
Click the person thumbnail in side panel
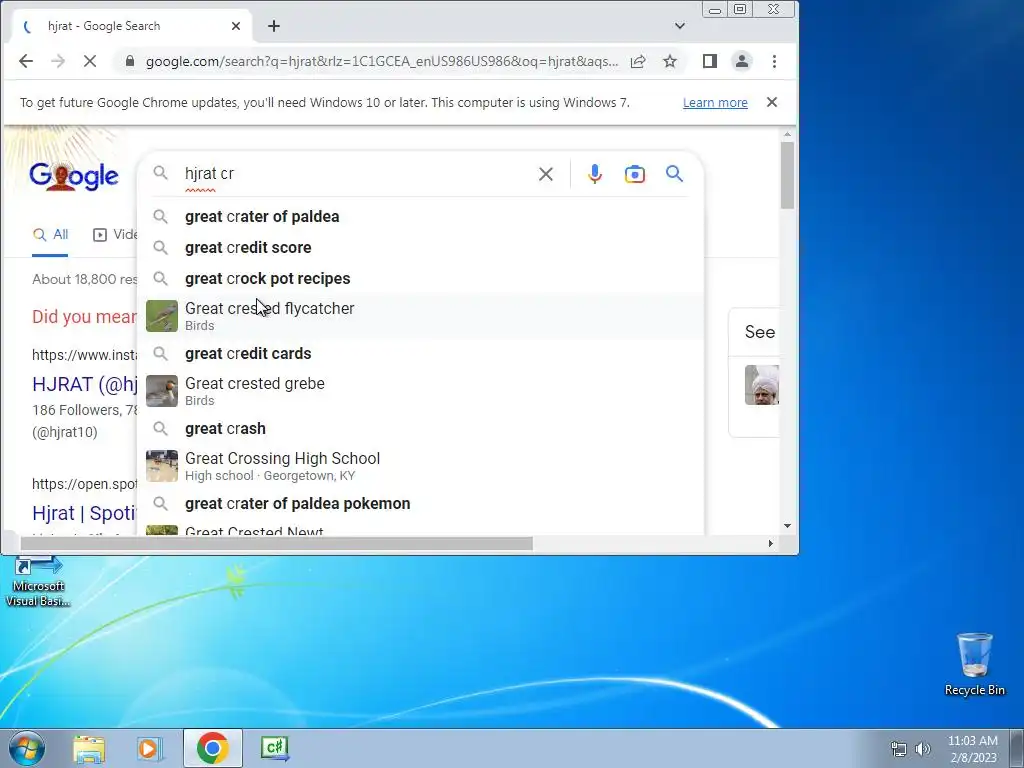(x=761, y=385)
